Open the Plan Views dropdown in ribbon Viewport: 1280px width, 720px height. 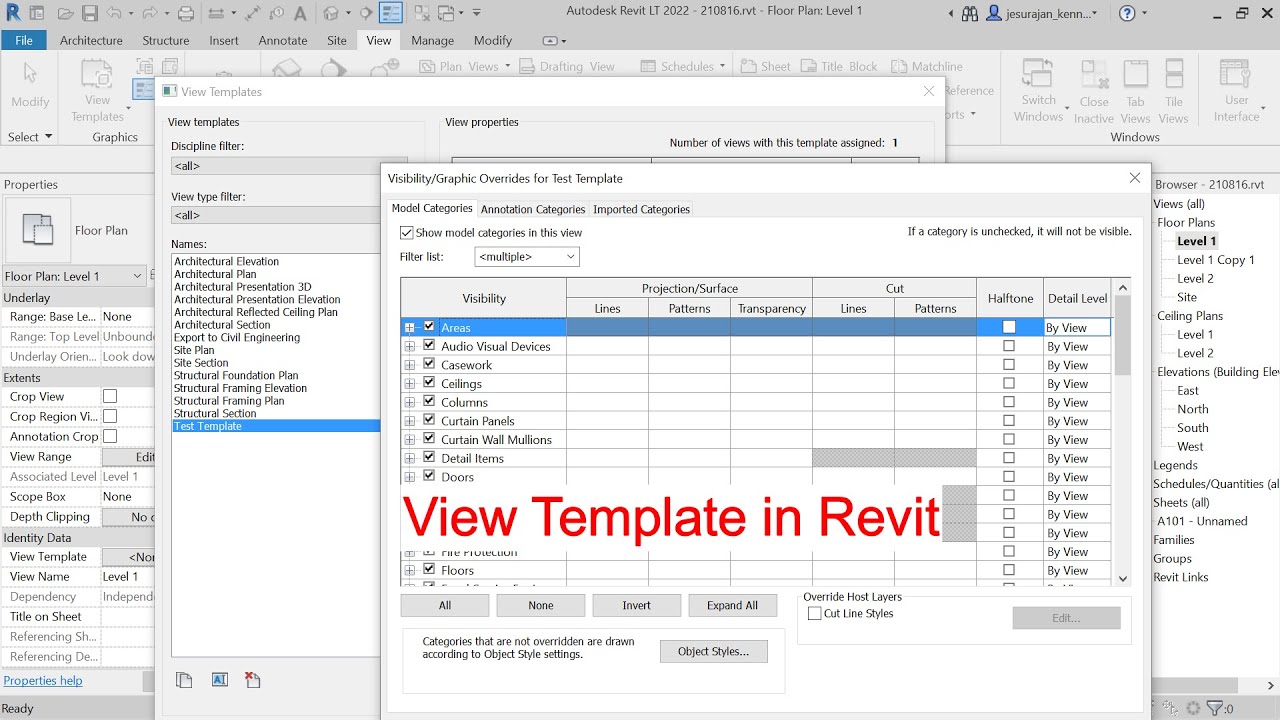466,66
